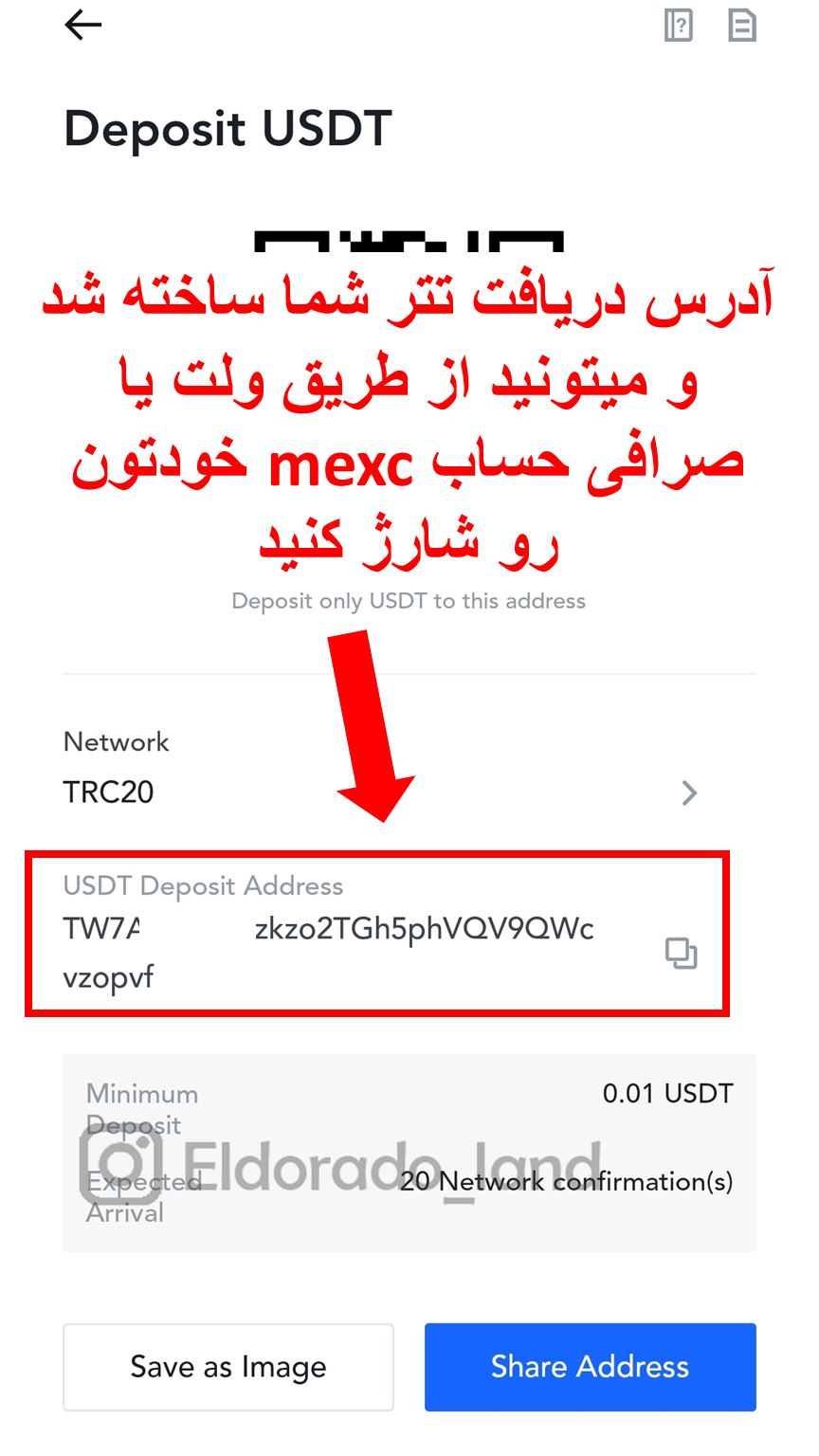Click the 20 Network confirmation(s) text

[566, 1181]
